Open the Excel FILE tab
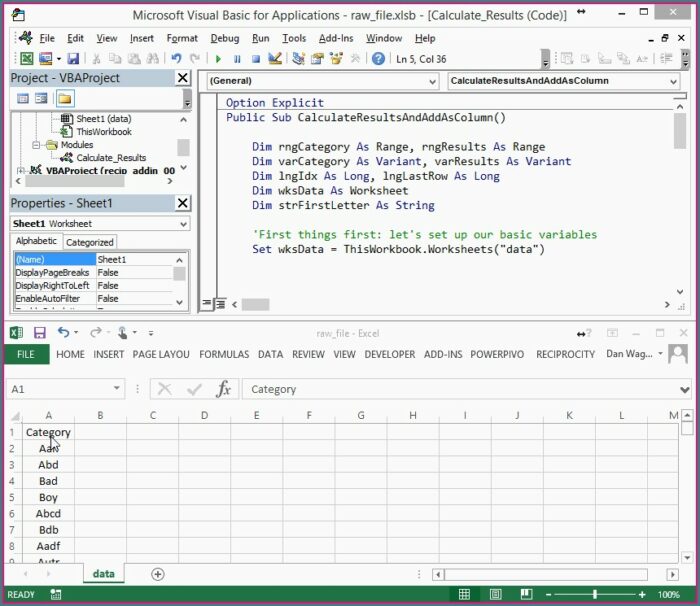 pos(25,354)
